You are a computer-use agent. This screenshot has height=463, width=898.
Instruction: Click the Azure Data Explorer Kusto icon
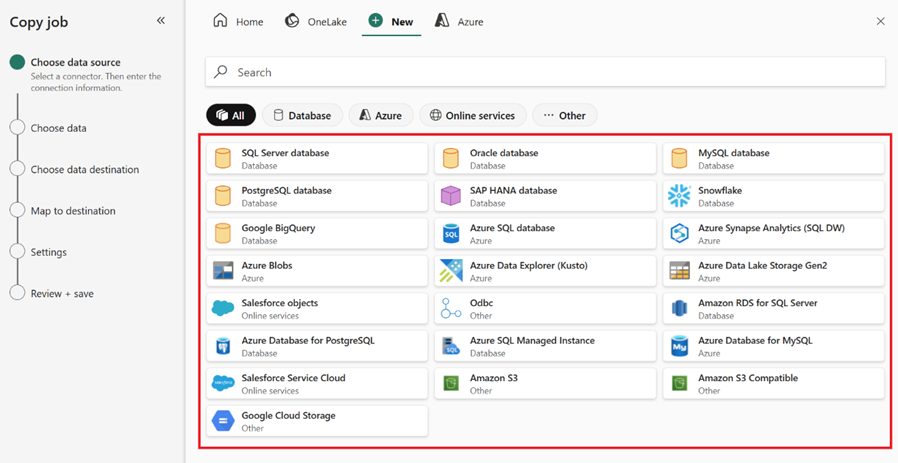pyautogui.click(x=451, y=271)
